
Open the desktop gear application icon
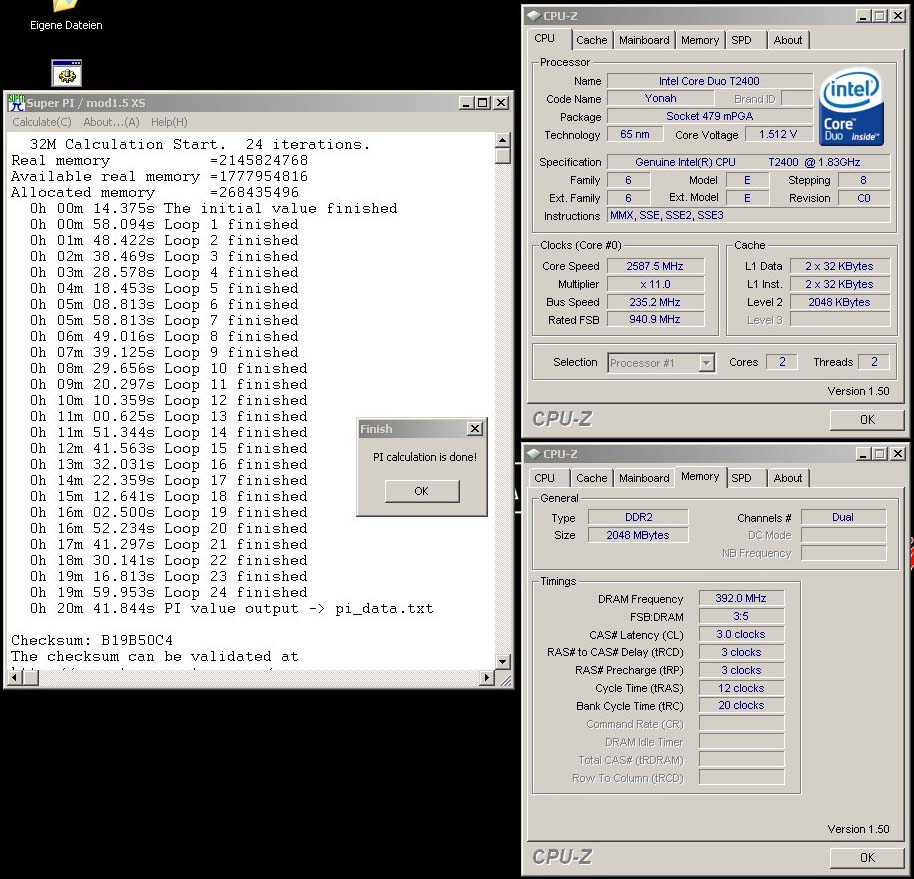[x=66, y=73]
